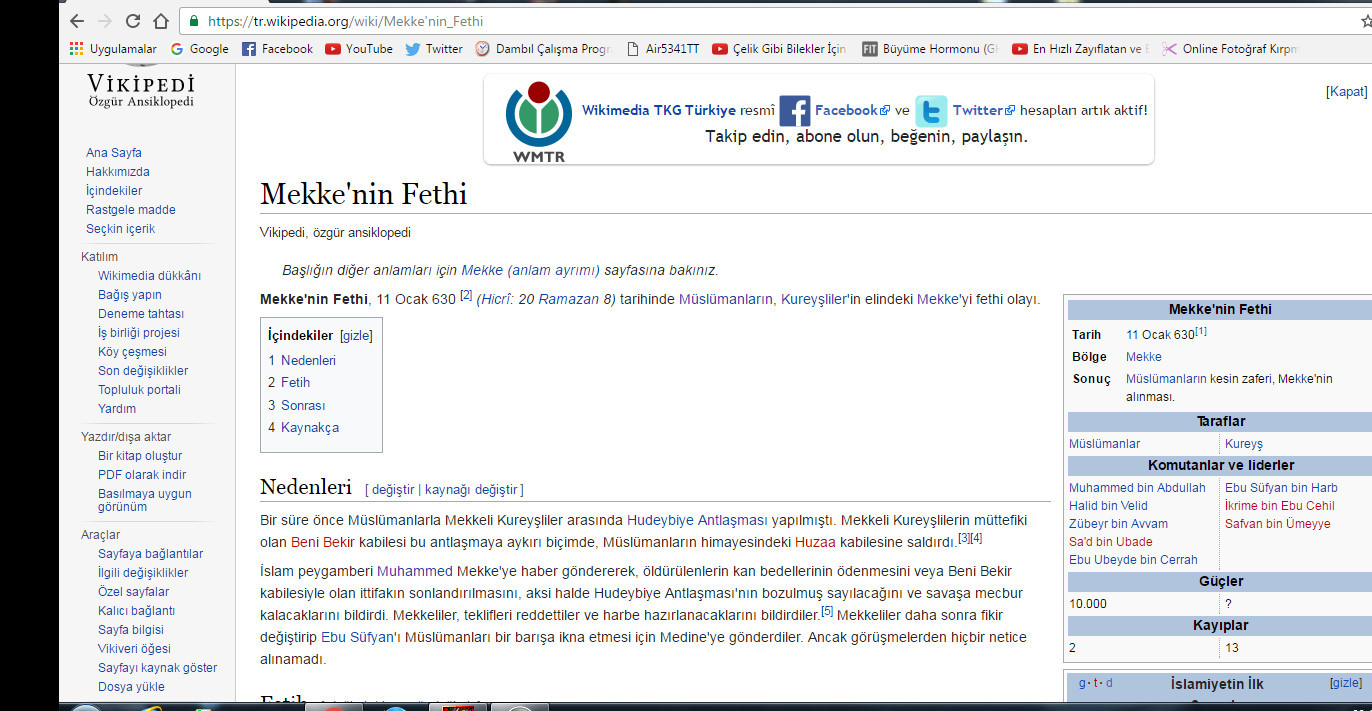
Task: Open Halid bin Velid in infobox
Action: pyautogui.click(x=1108, y=506)
